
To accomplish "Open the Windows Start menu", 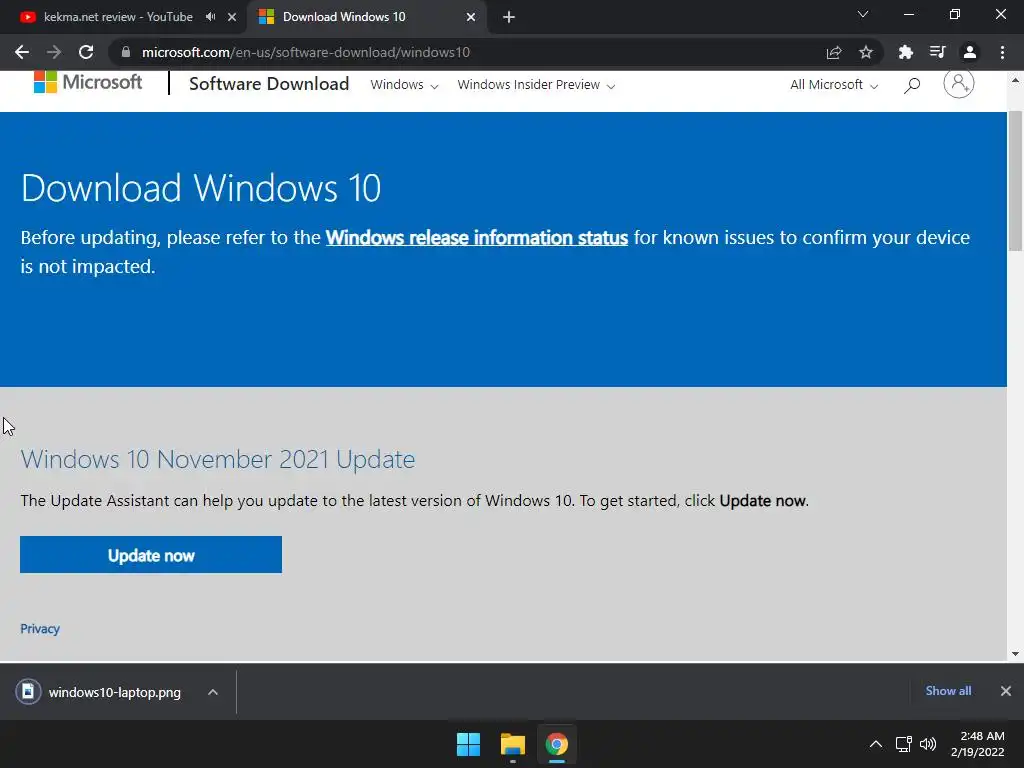I will click(x=468, y=744).
